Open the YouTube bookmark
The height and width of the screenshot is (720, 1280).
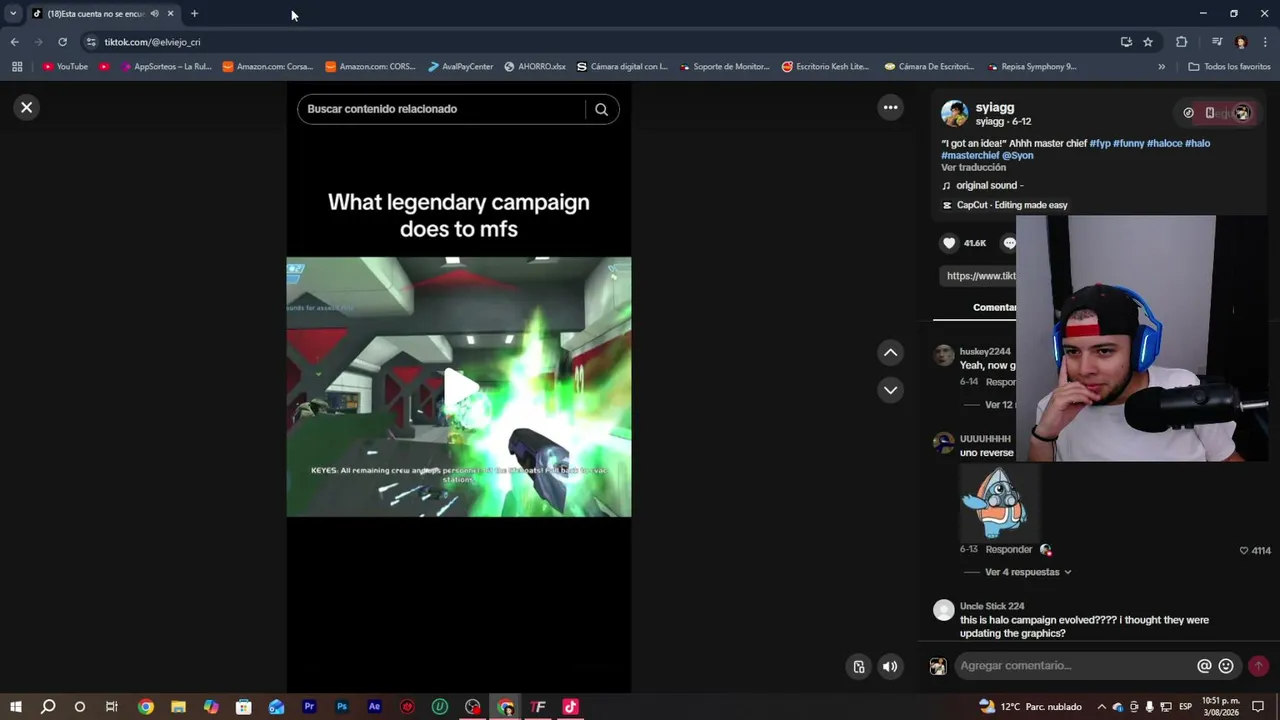click(x=65, y=67)
